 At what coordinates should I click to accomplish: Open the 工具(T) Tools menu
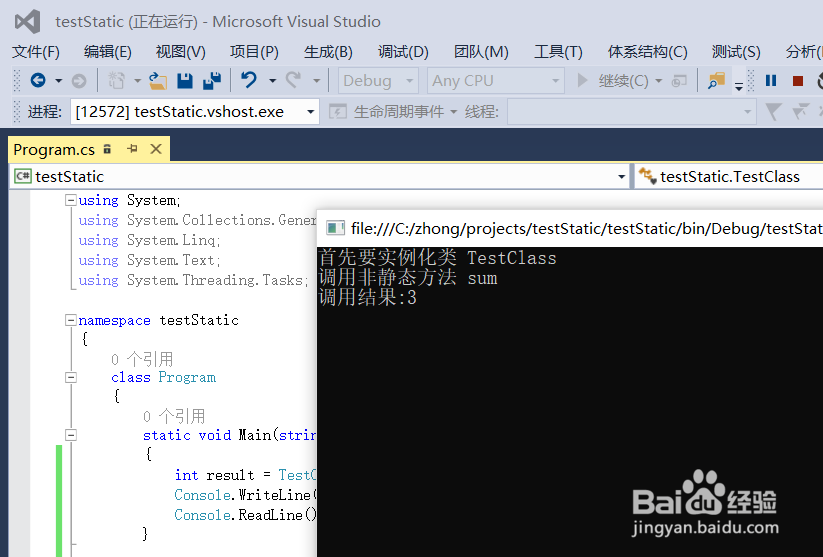click(558, 51)
